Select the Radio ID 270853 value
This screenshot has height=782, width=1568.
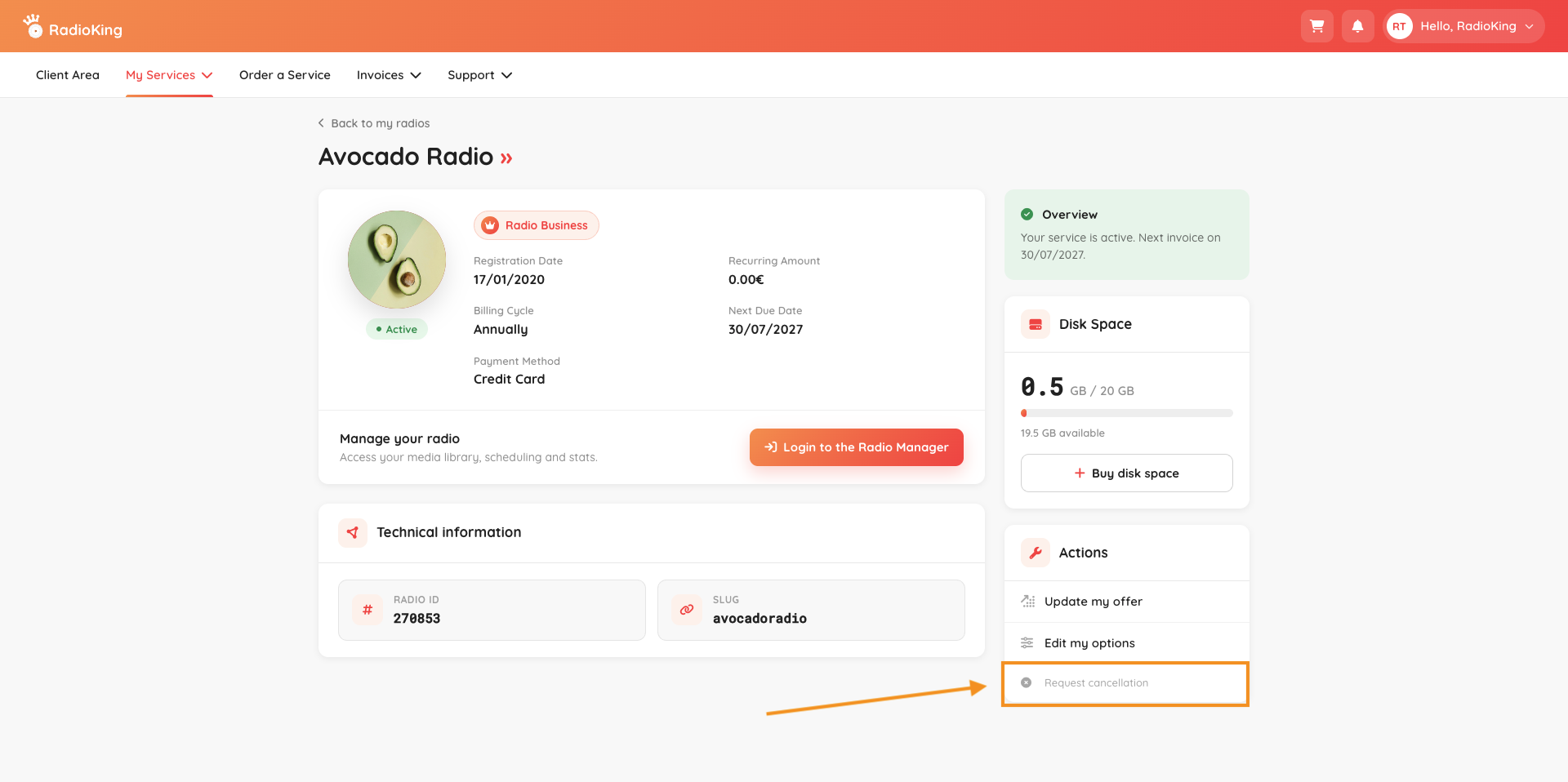pos(416,619)
